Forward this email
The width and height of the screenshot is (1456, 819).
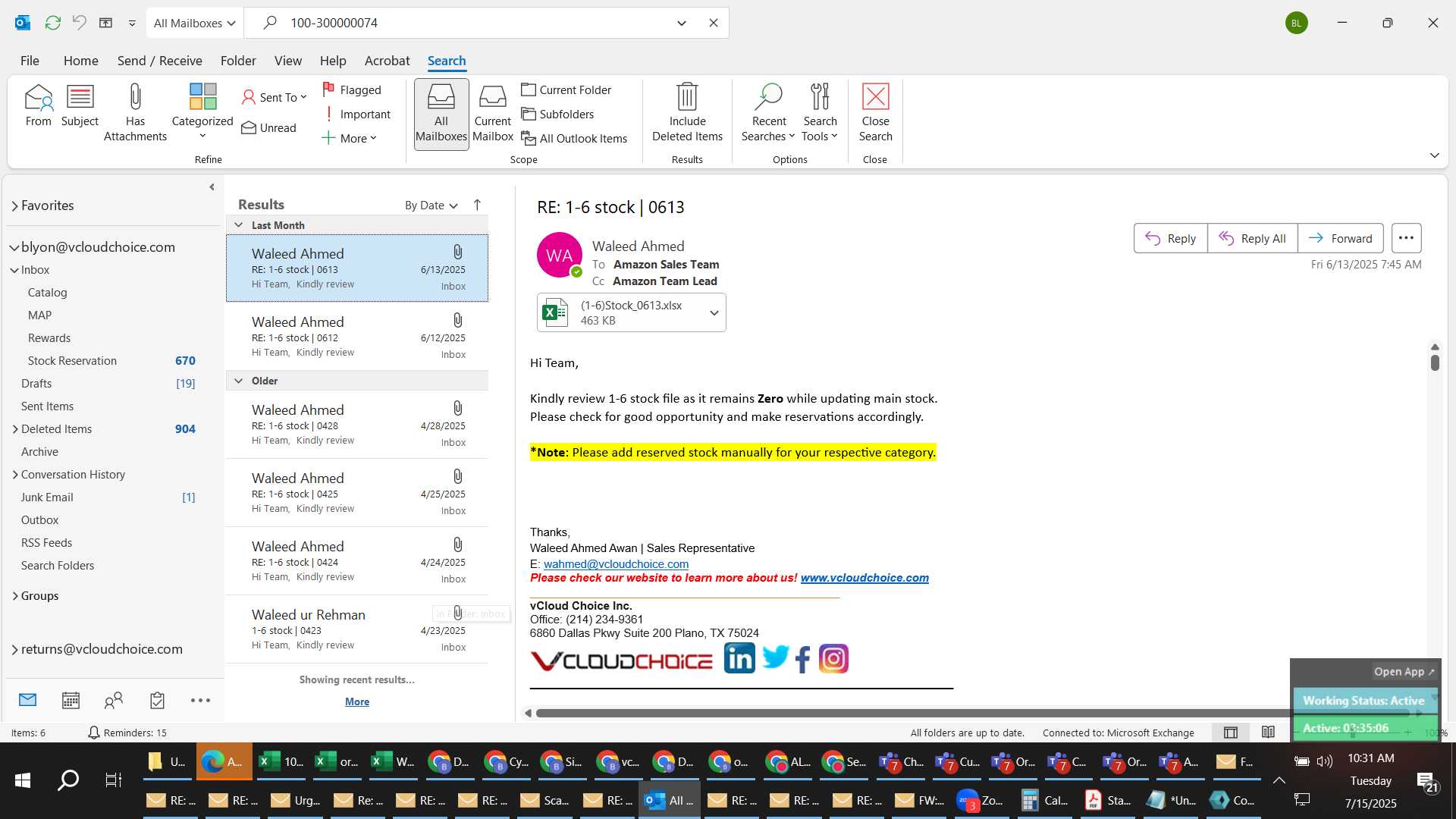coord(1340,238)
